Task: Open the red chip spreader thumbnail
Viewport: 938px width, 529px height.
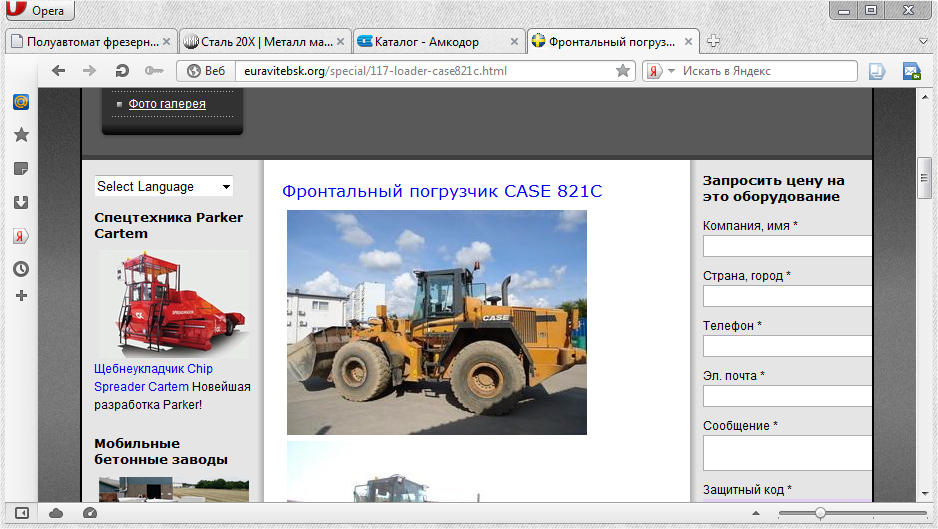Action: [173, 304]
